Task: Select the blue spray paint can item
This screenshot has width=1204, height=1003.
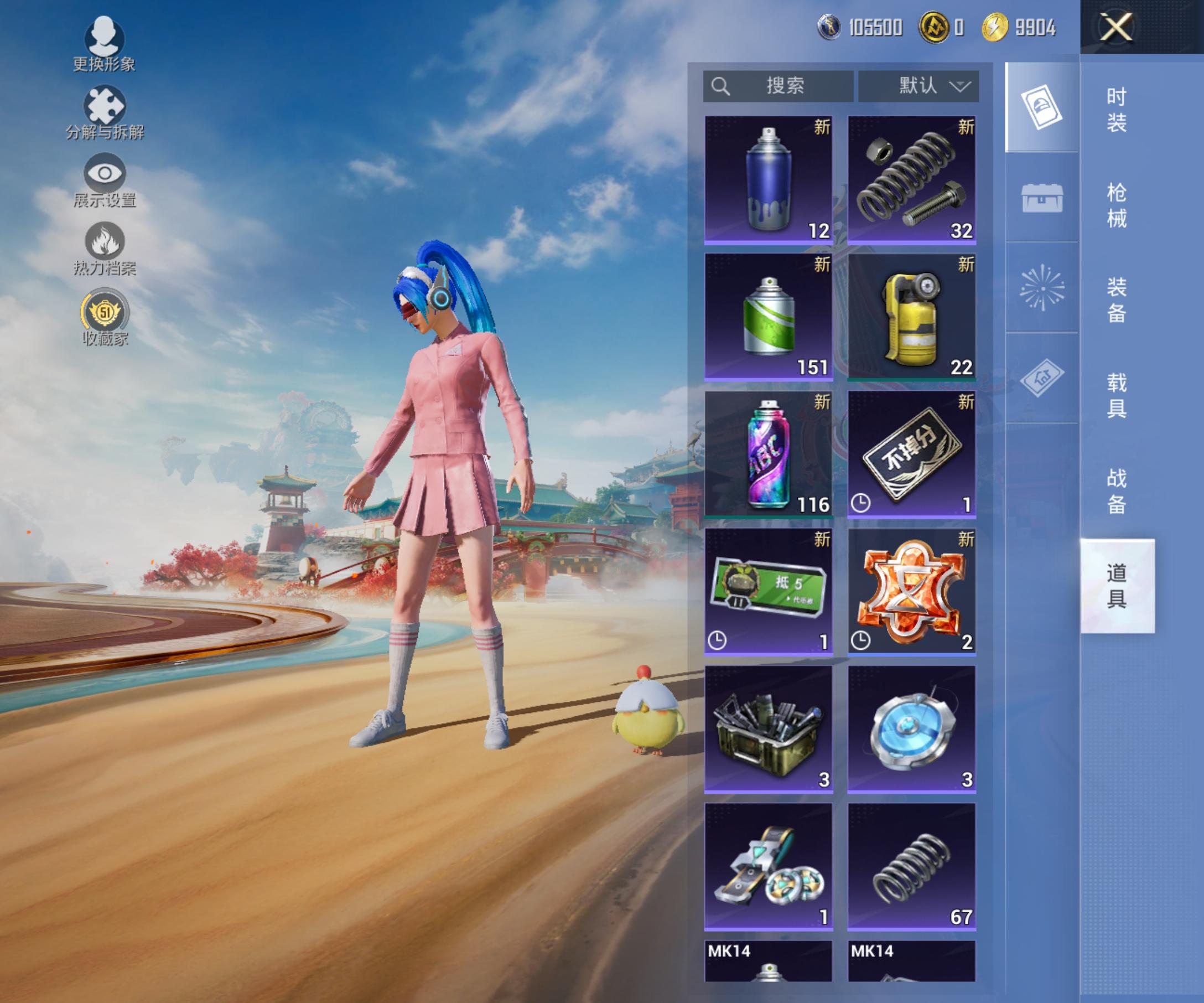Action: (x=768, y=179)
